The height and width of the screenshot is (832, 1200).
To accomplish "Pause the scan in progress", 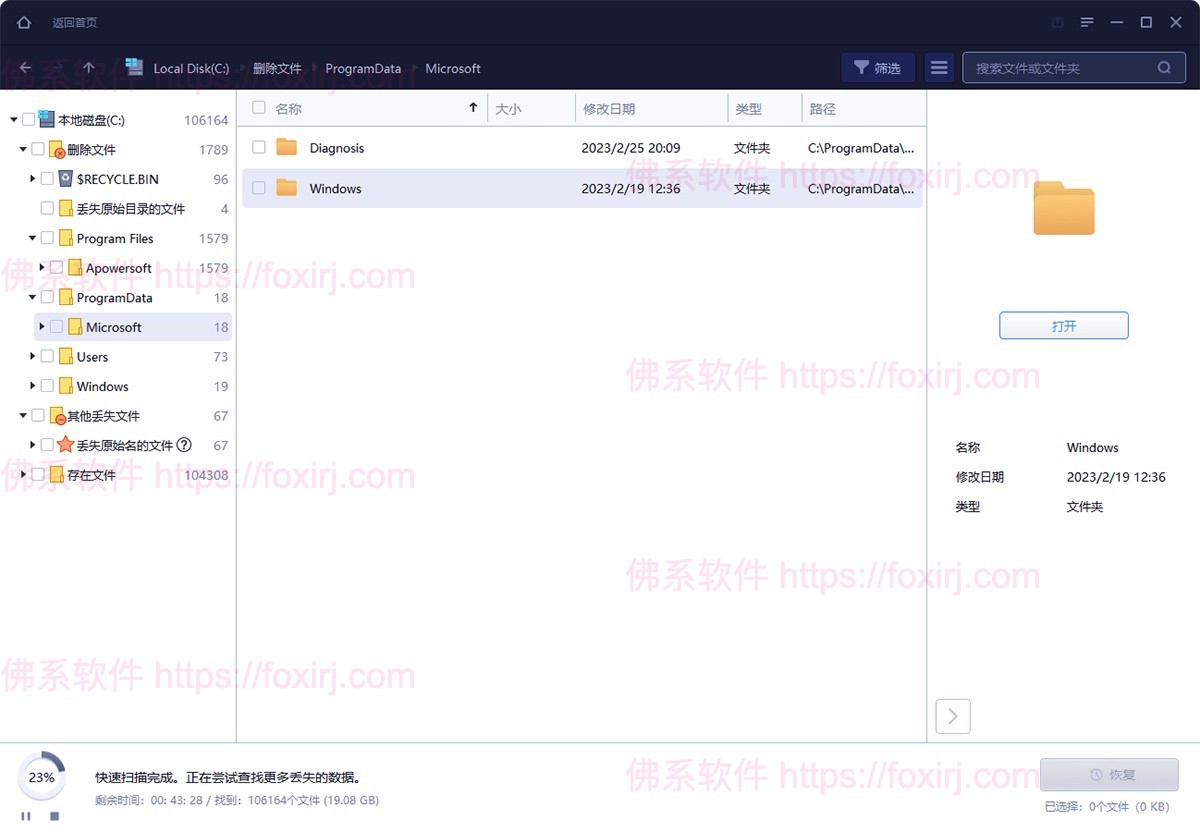I will point(26,816).
